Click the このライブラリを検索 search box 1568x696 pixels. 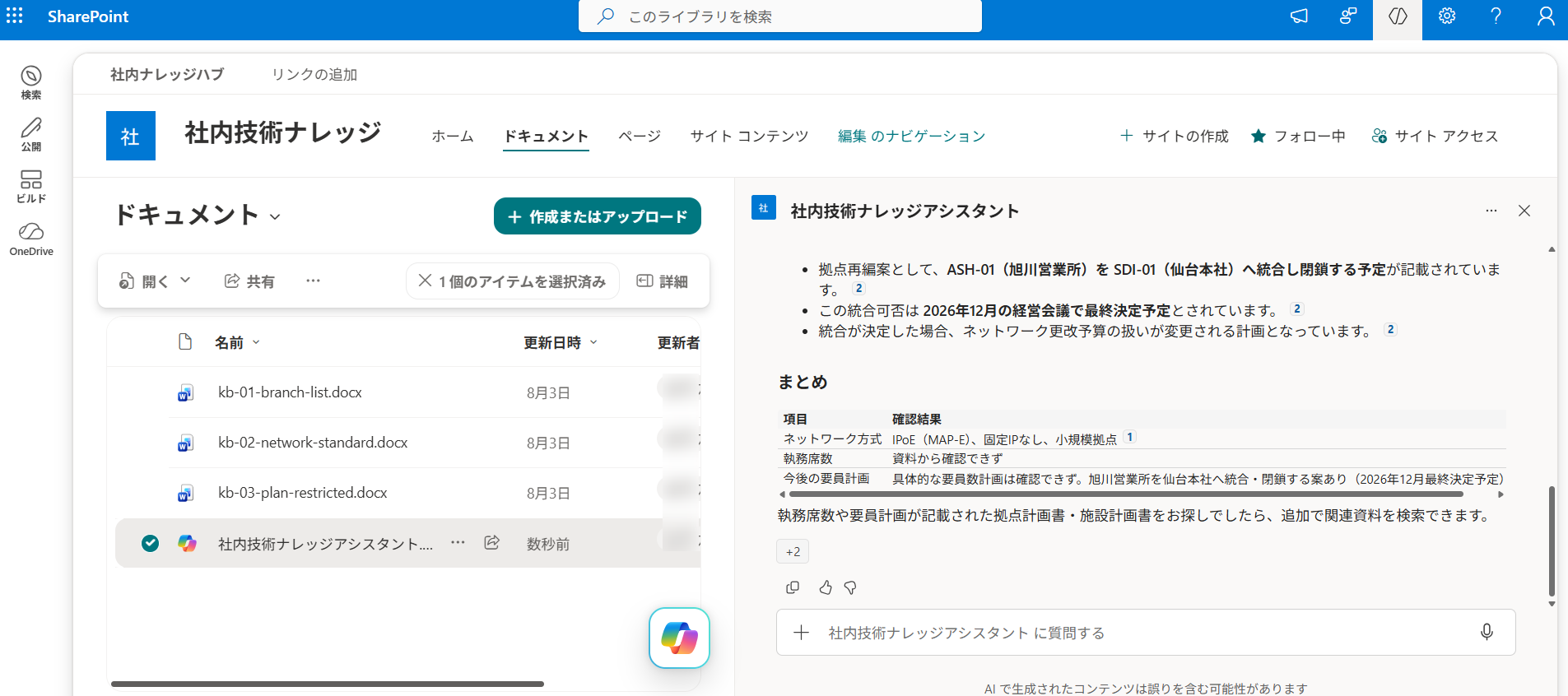tap(780, 16)
